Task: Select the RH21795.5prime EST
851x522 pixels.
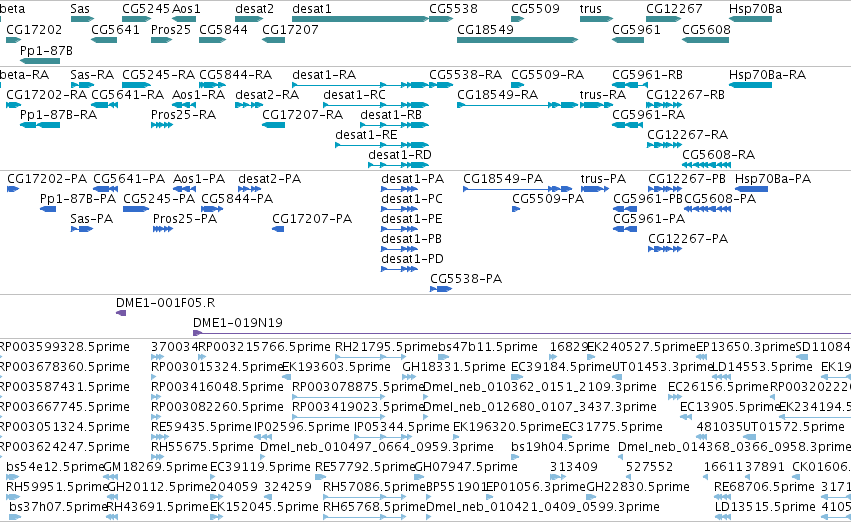Action: (370, 357)
